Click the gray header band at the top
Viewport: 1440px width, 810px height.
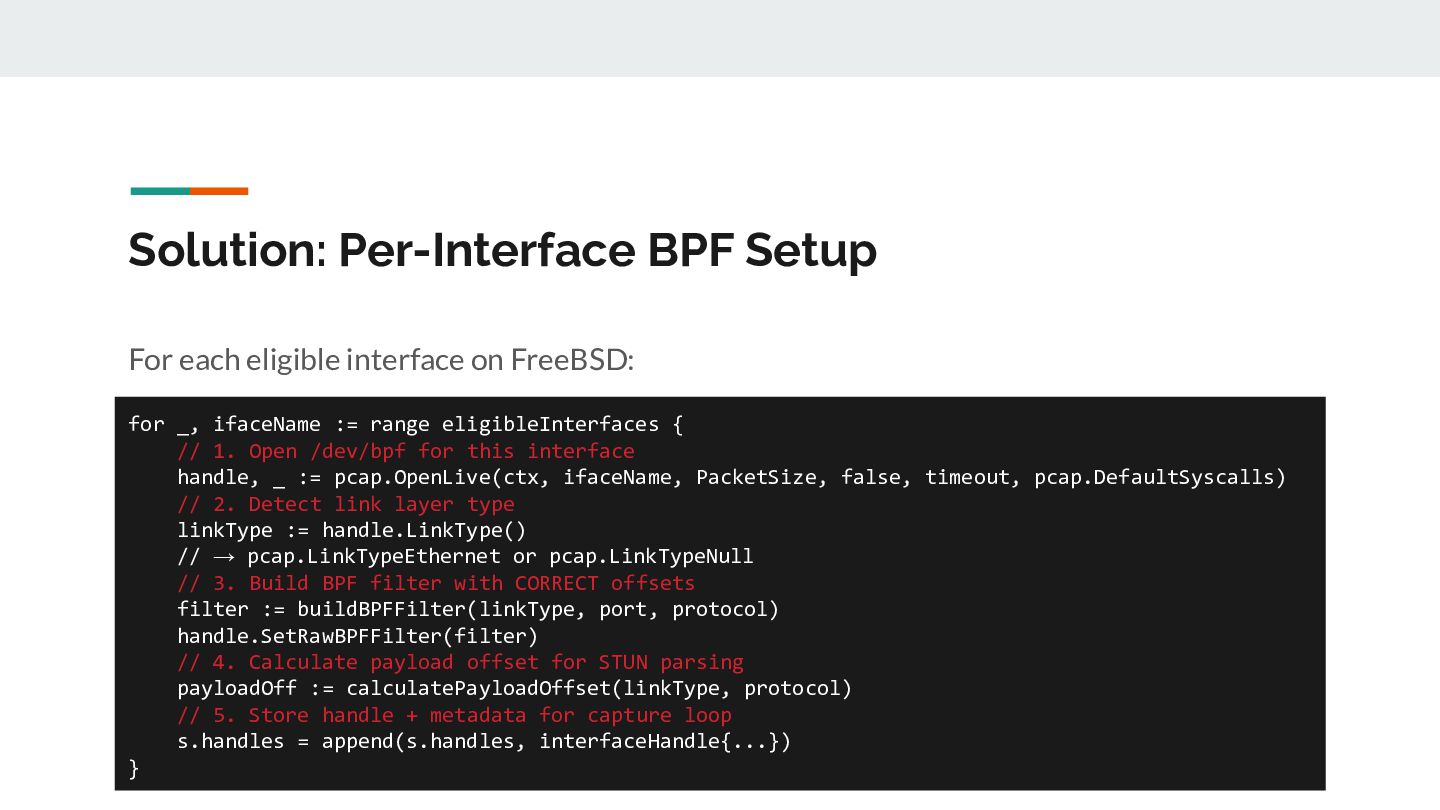pyautogui.click(x=720, y=38)
